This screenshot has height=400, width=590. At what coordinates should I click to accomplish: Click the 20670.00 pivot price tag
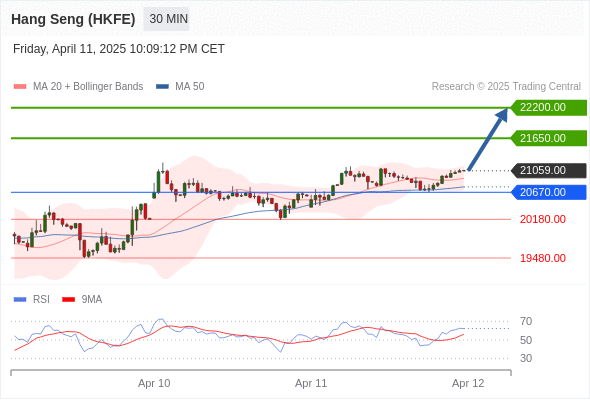click(x=549, y=192)
